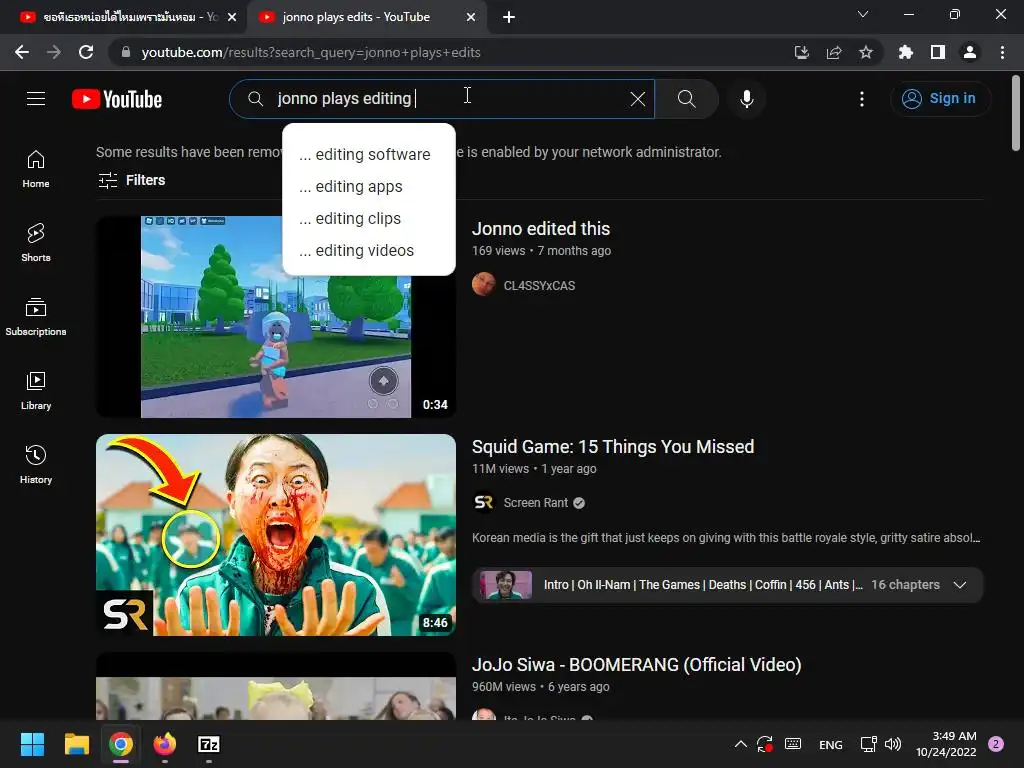This screenshot has height=768, width=1024.
Task: Share this page from the address bar
Action: point(834,52)
